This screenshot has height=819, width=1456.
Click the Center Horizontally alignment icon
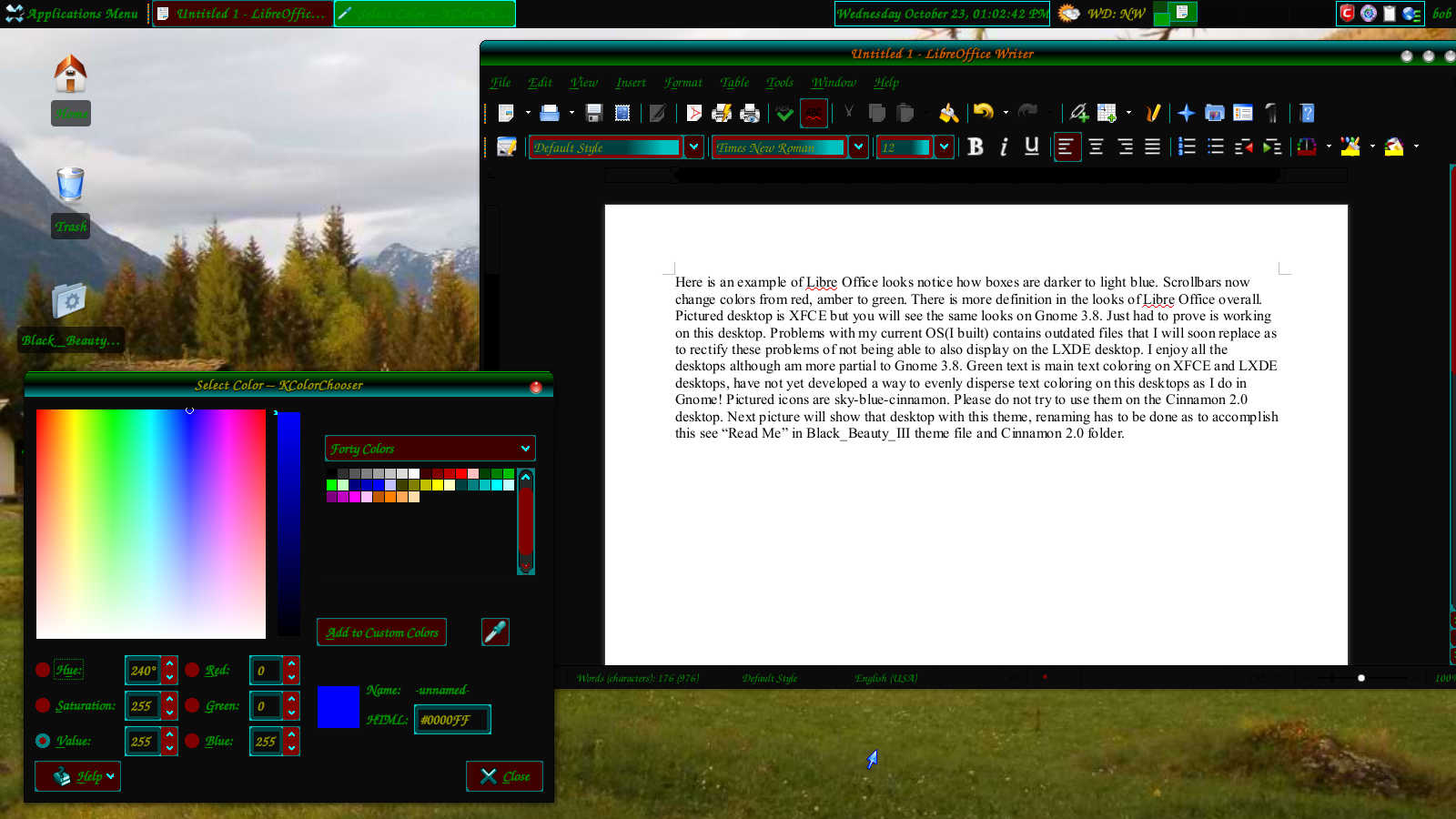(1097, 147)
